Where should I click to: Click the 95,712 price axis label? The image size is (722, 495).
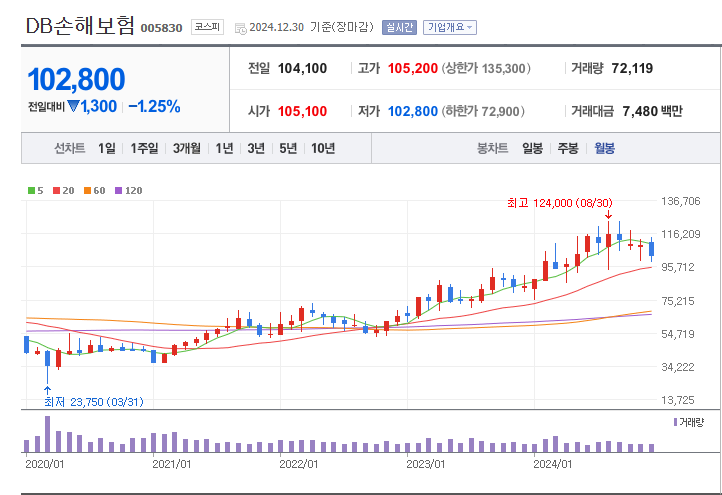click(678, 268)
